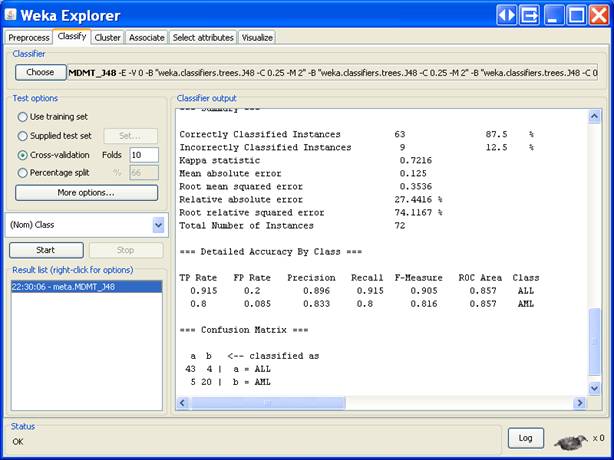Click the horizontal scroll left arrow

pyautogui.click(x=183, y=403)
